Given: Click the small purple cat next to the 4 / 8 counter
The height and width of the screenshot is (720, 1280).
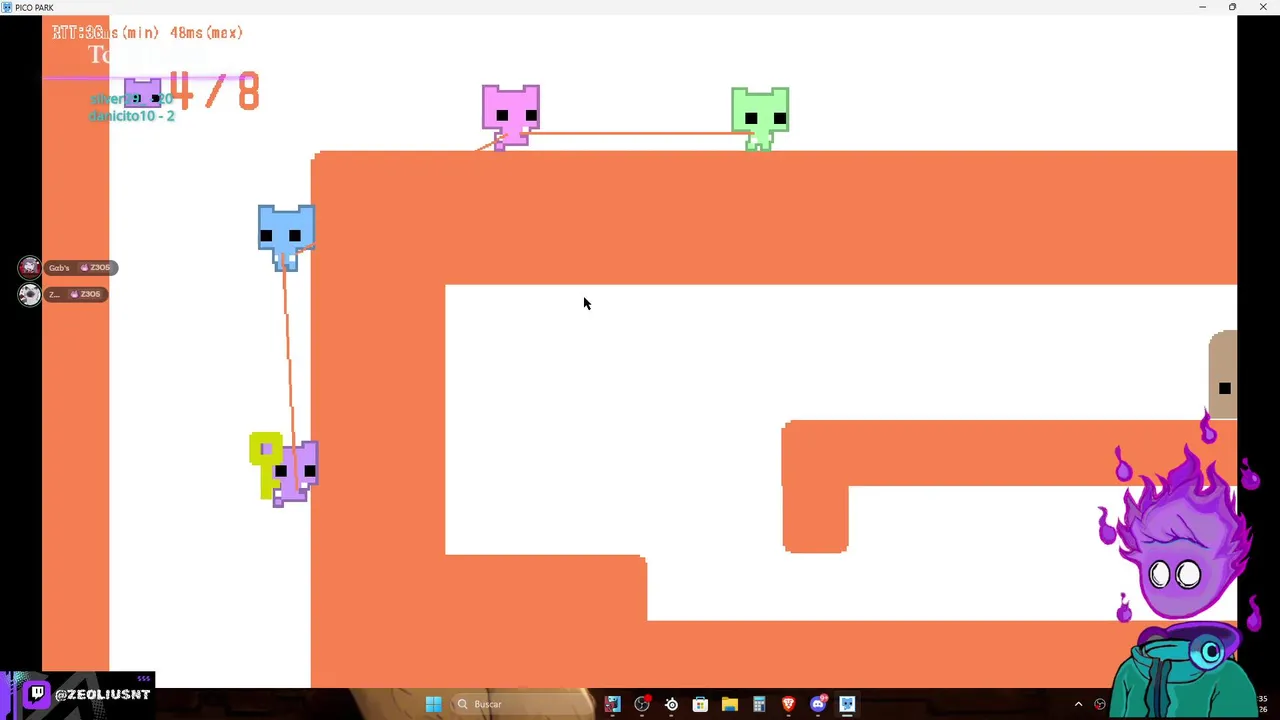Looking at the screenshot, I should pyautogui.click(x=143, y=94).
